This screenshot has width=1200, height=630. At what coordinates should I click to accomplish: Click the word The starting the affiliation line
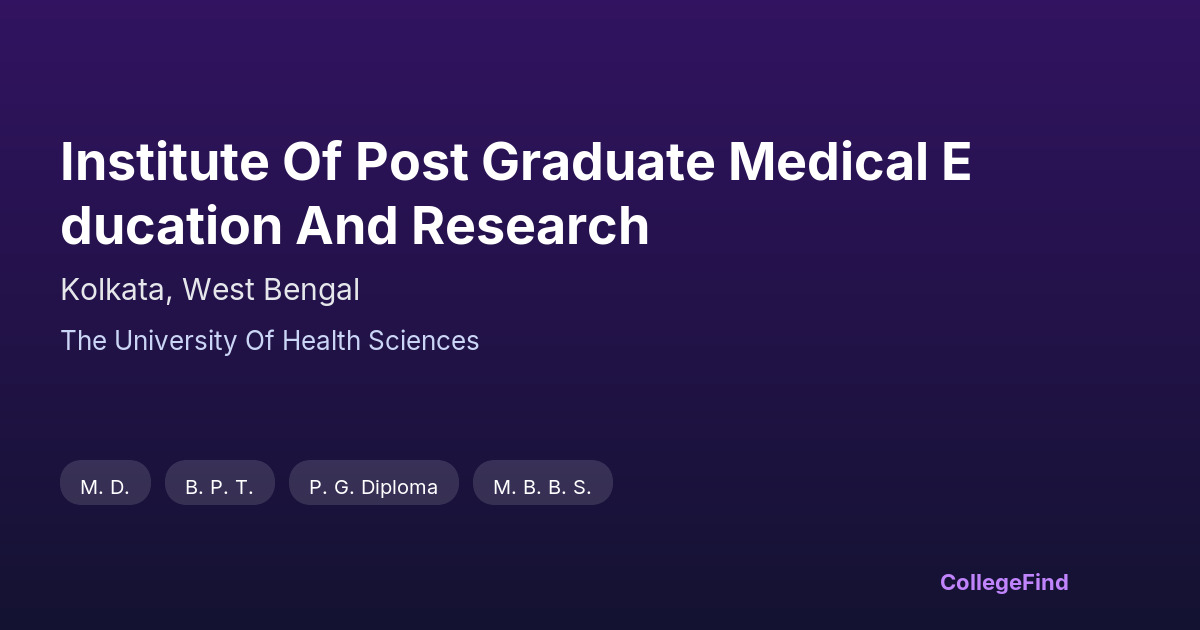[x=83, y=341]
